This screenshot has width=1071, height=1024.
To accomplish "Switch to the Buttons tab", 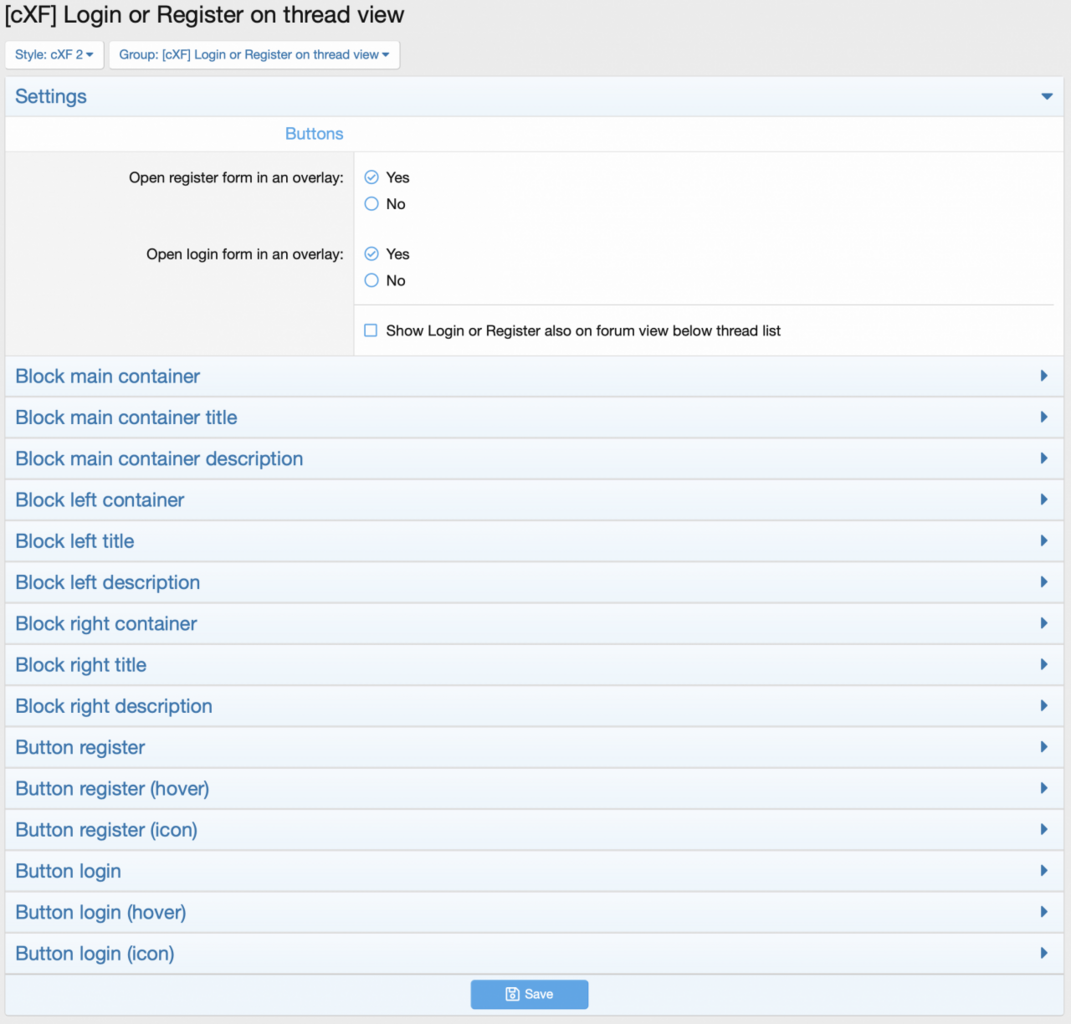I will click(x=314, y=134).
